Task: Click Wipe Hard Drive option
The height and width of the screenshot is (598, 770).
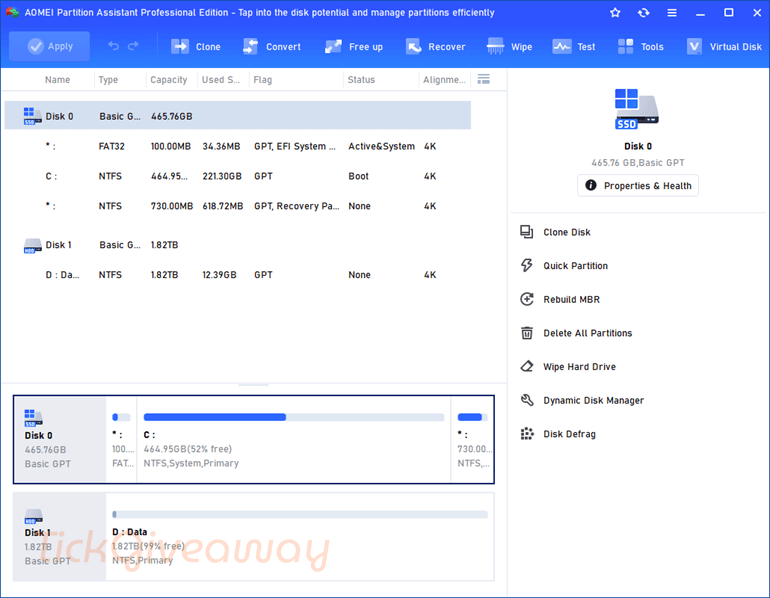Action: [x=579, y=367]
